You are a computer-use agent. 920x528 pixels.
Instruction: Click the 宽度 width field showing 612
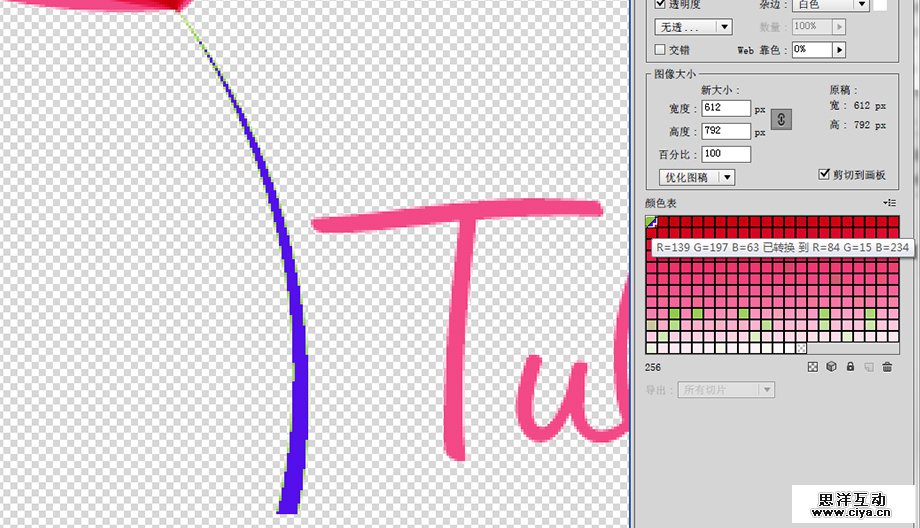click(x=726, y=108)
